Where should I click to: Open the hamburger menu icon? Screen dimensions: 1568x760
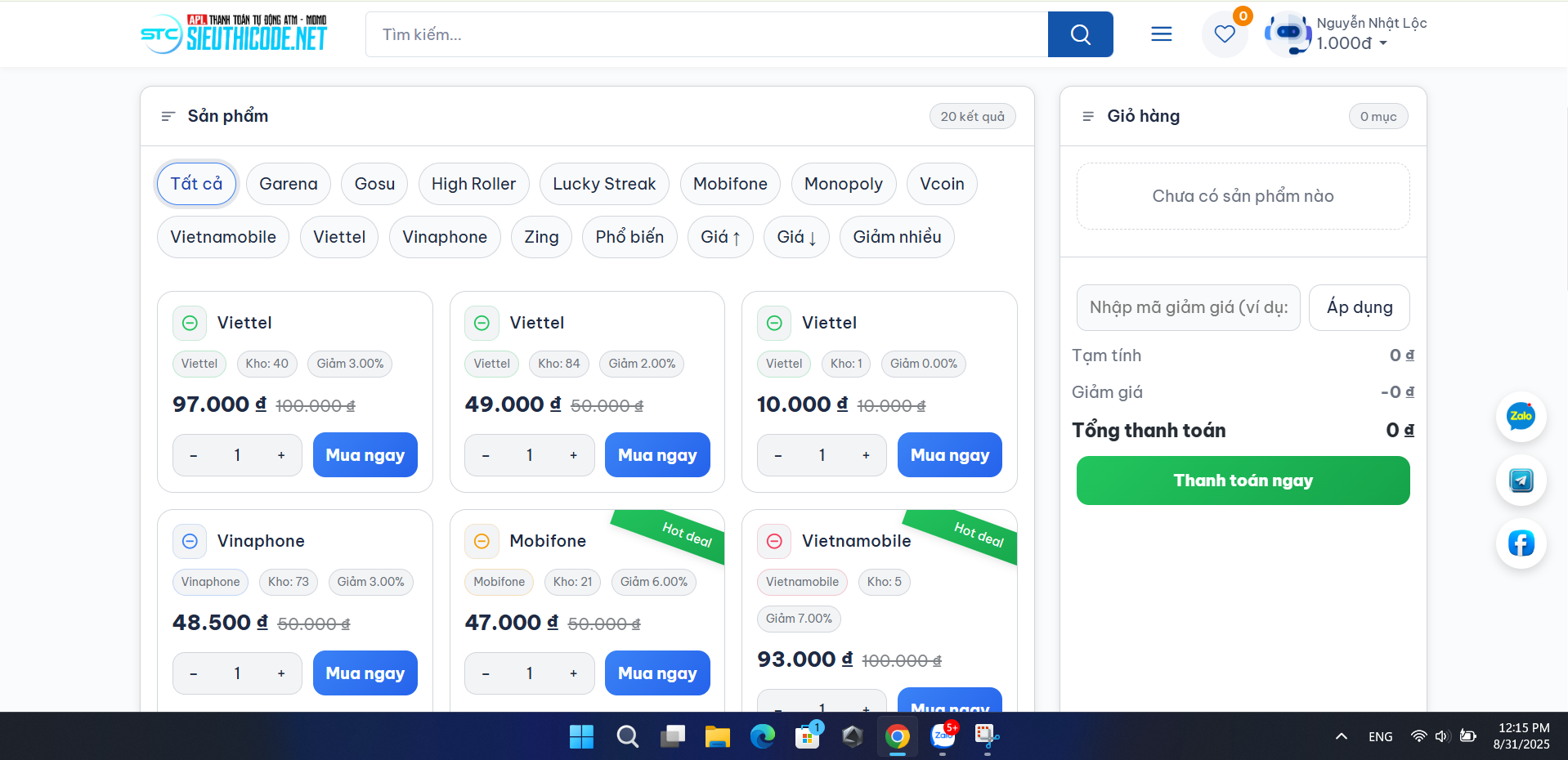coord(1161,34)
